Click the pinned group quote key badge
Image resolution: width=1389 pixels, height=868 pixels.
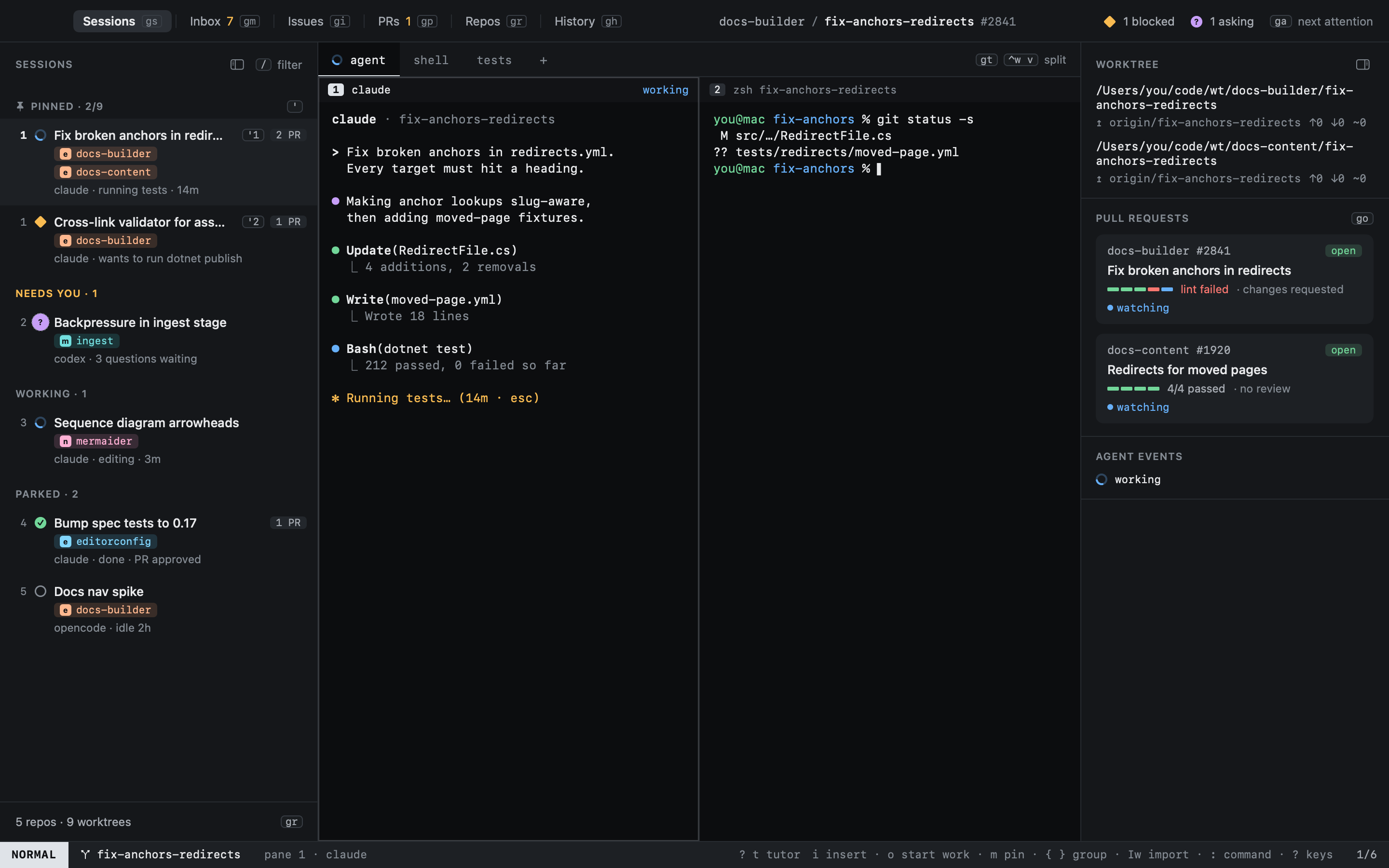[295, 106]
